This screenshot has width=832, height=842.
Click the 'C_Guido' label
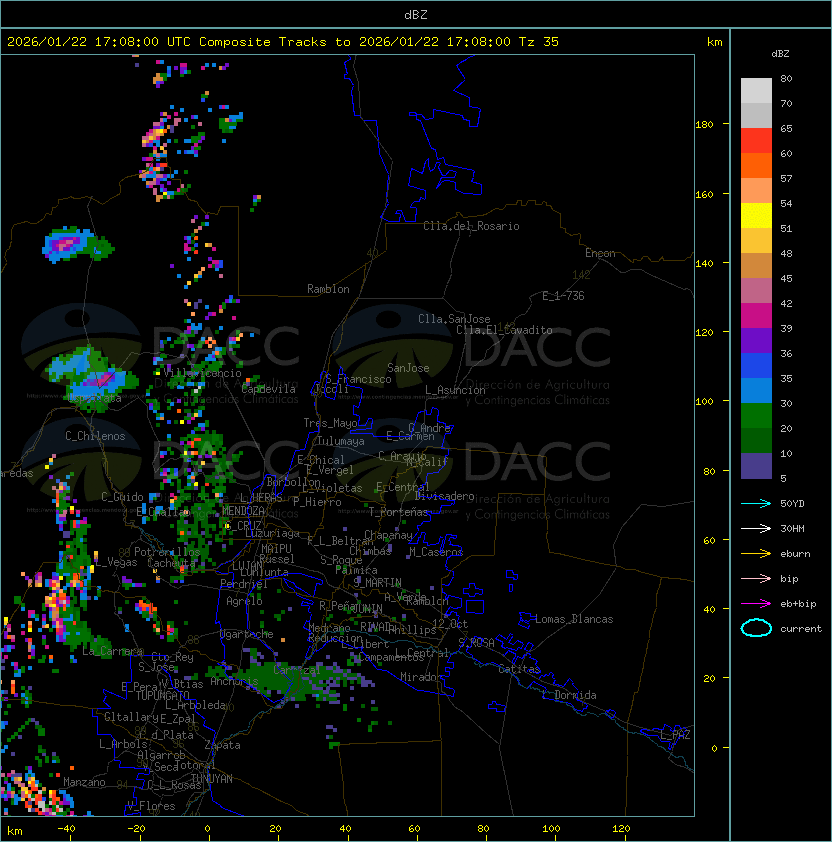pyautogui.click(x=122, y=497)
